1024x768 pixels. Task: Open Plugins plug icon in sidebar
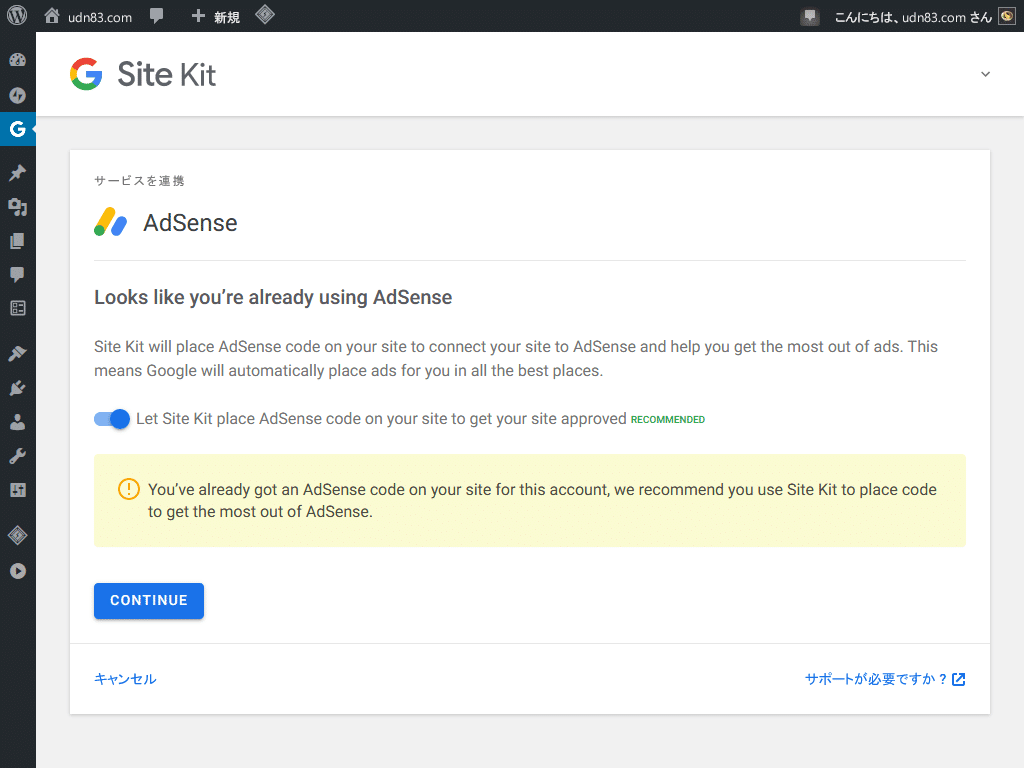(x=18, y=388)
